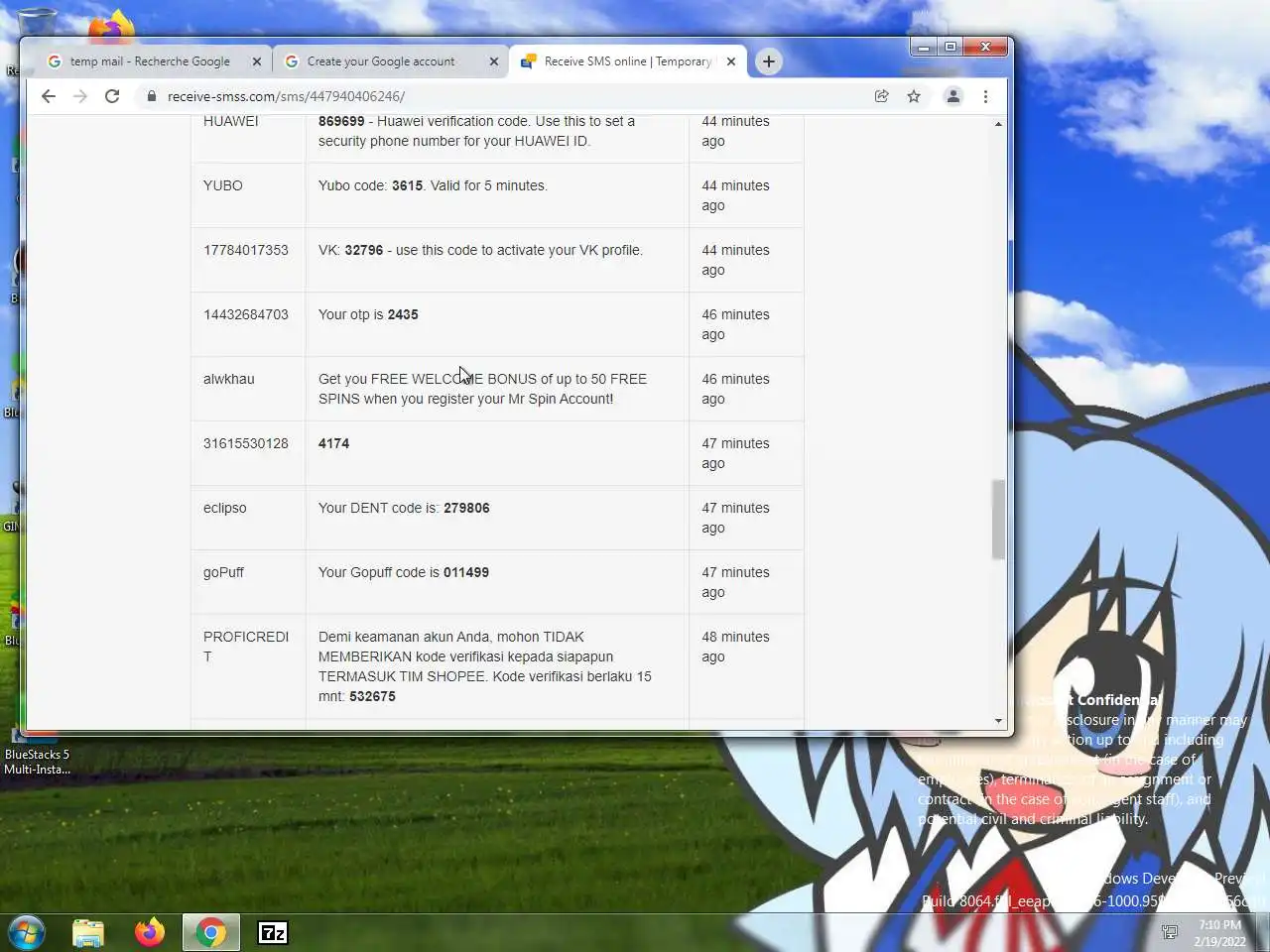Select the Shopee code 532675 message

tap(485, 666)
